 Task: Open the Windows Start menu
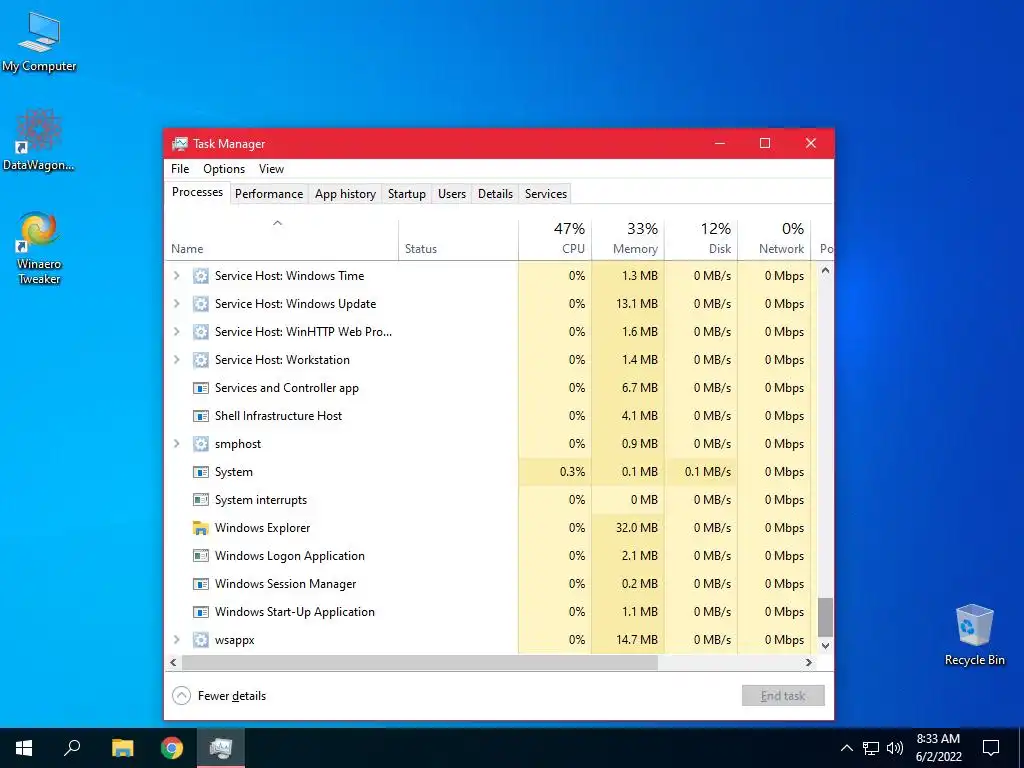(24, 748)
